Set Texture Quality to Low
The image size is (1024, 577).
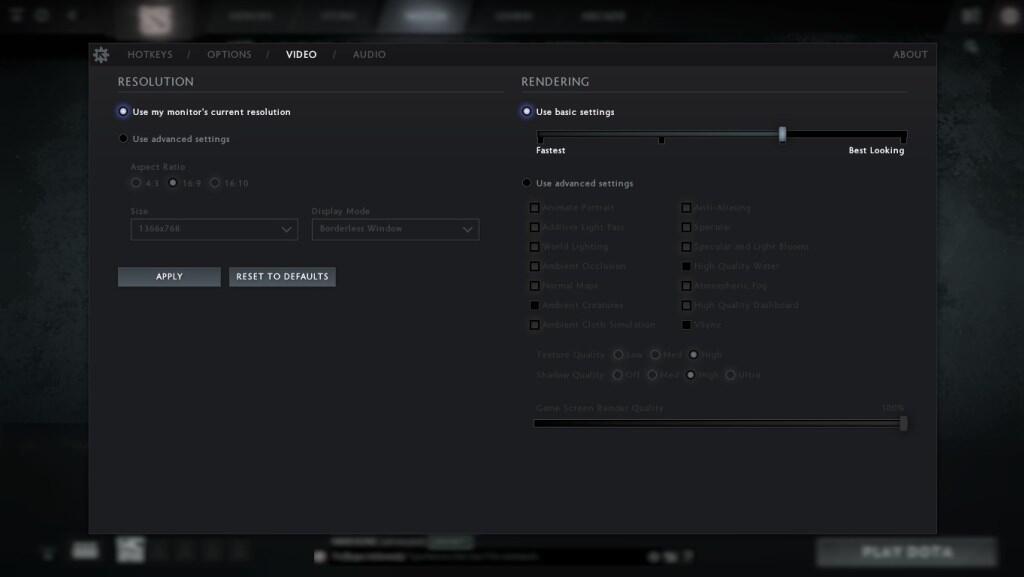(618, 354)
